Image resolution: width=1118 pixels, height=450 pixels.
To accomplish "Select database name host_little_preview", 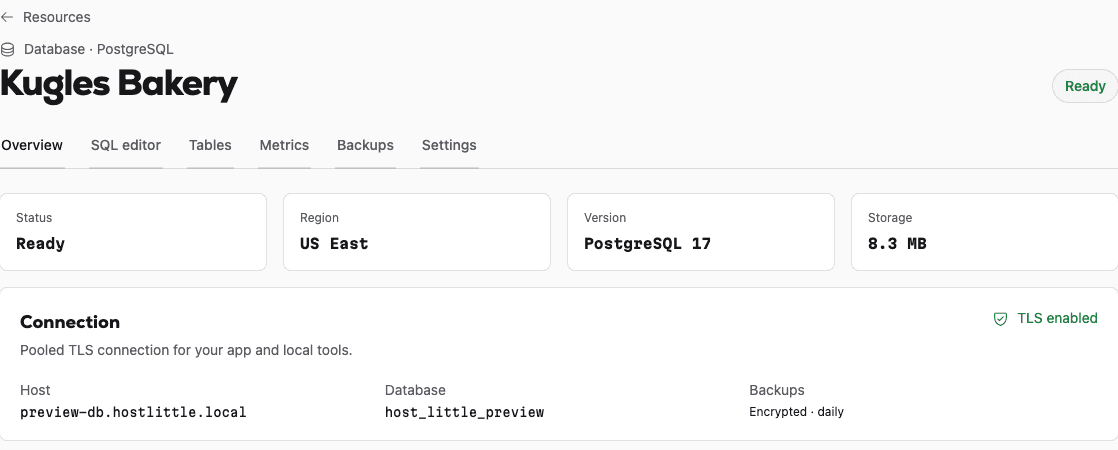I will 464,412.
